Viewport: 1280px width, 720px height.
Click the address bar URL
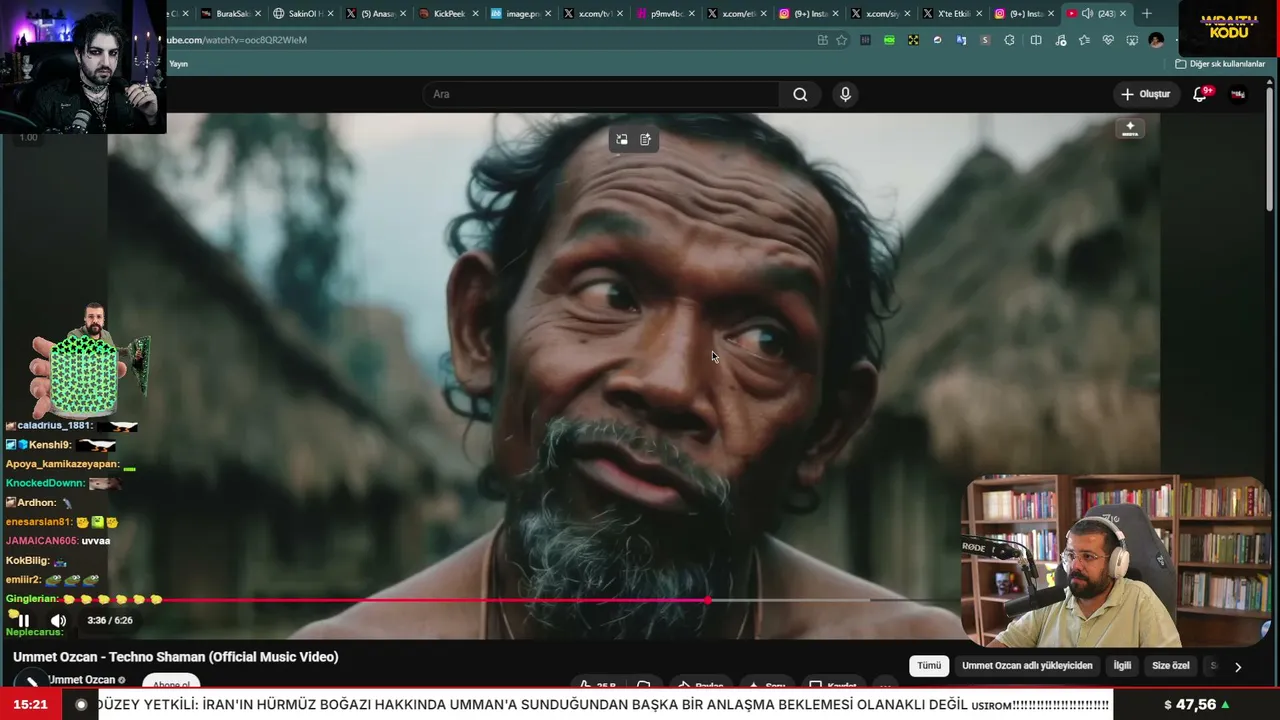tap(236, 40)
